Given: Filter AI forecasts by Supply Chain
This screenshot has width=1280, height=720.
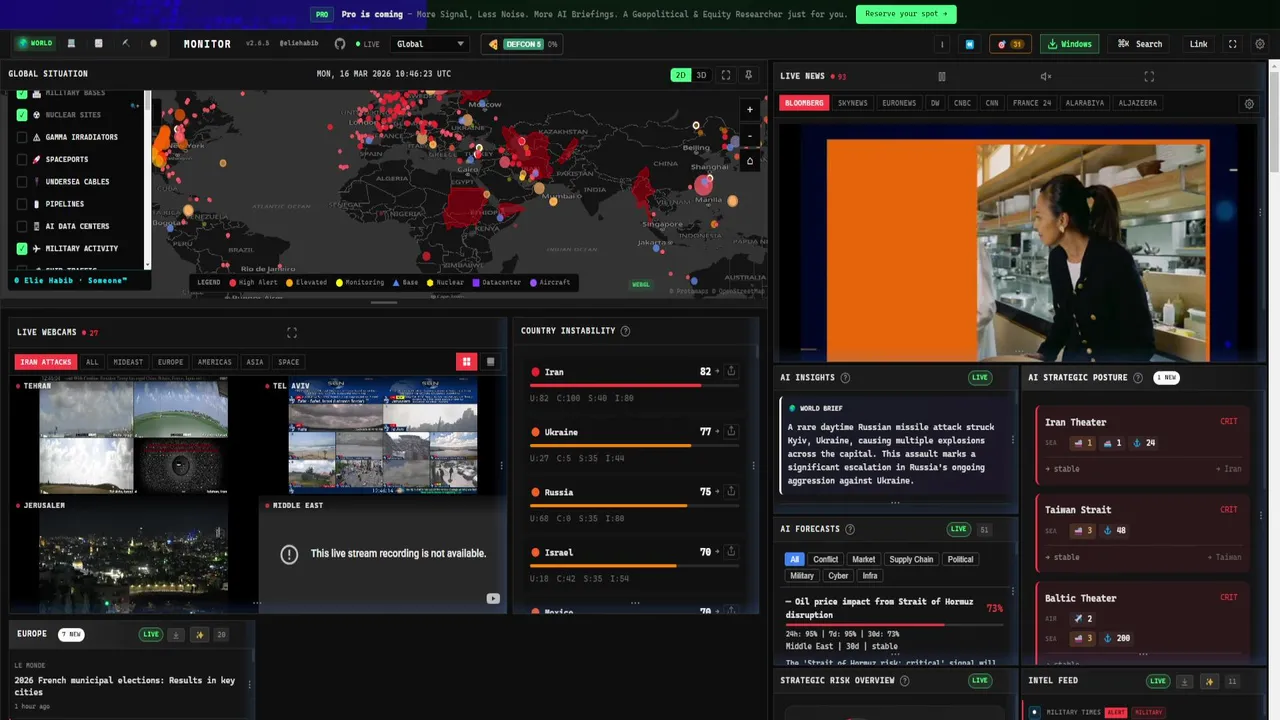Looking at the screenshot, I should click(911, 559).
